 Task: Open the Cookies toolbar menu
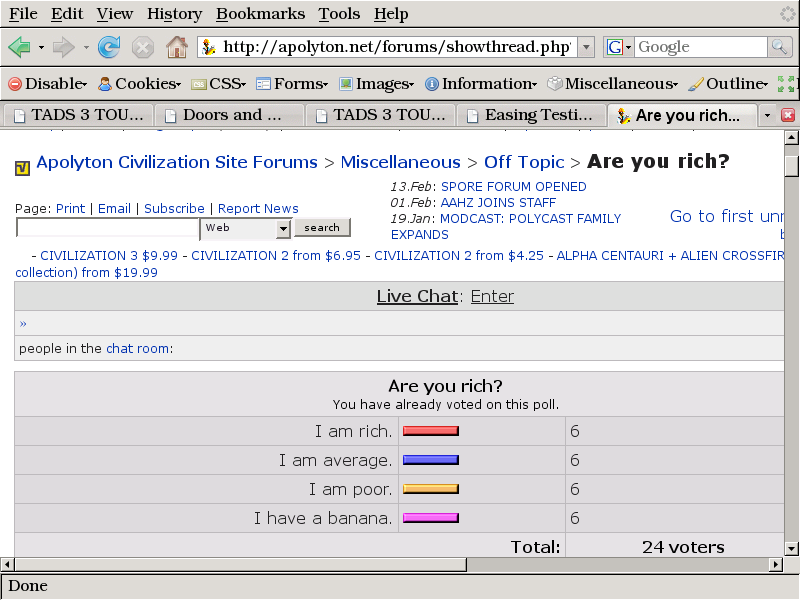tap(139, 84)
